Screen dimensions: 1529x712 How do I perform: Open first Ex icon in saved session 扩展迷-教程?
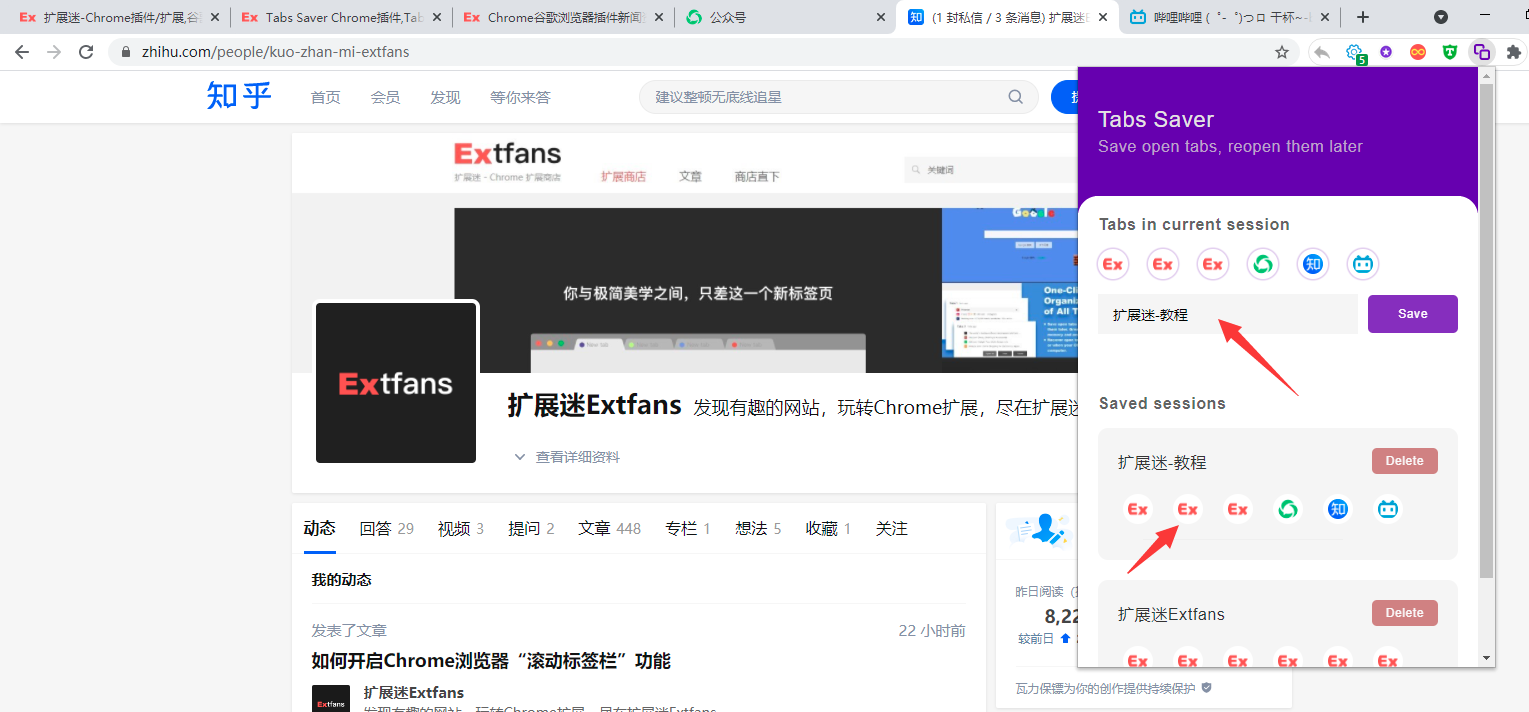click(1138, 509)
